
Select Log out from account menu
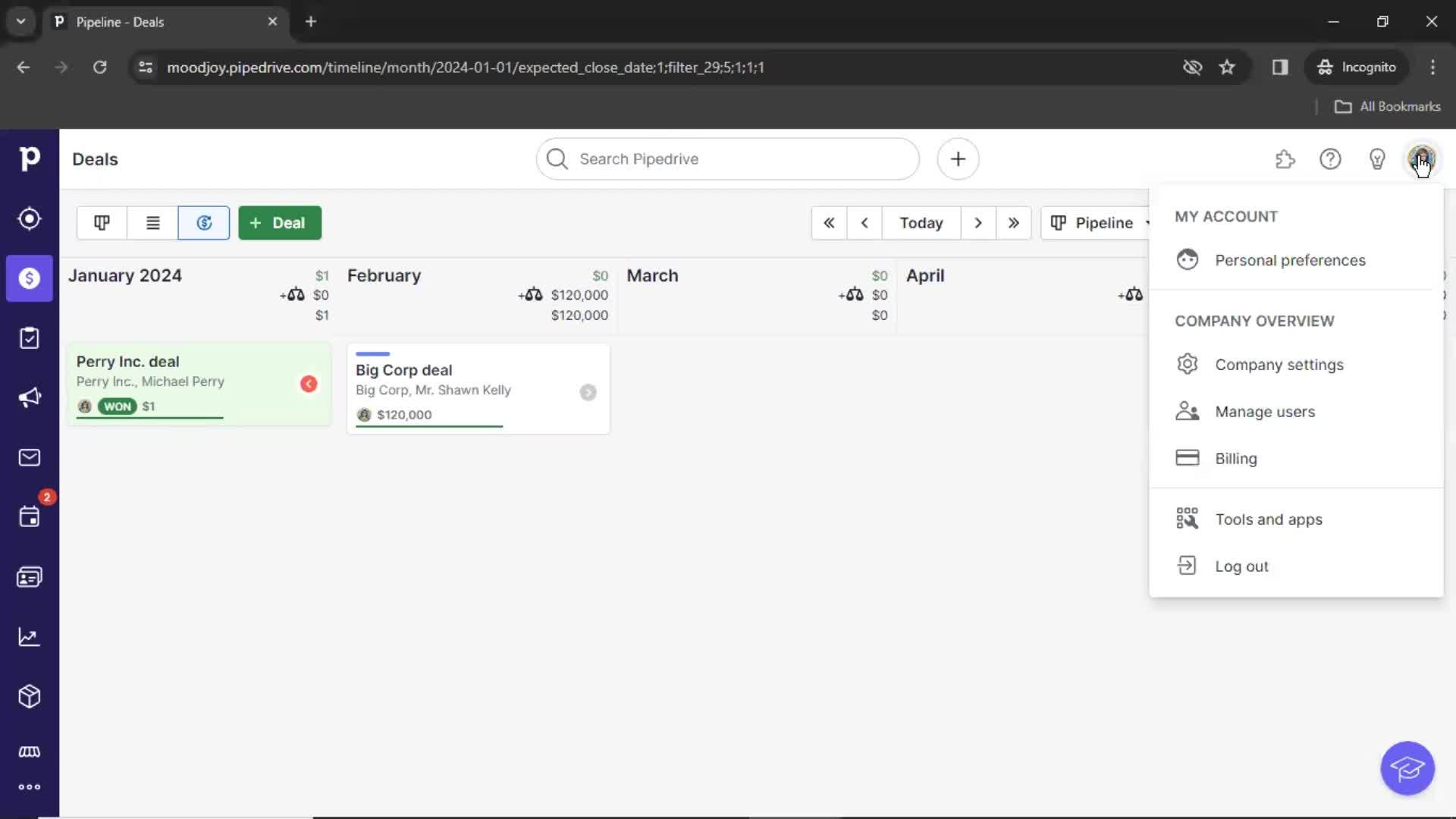[1242, 565]
